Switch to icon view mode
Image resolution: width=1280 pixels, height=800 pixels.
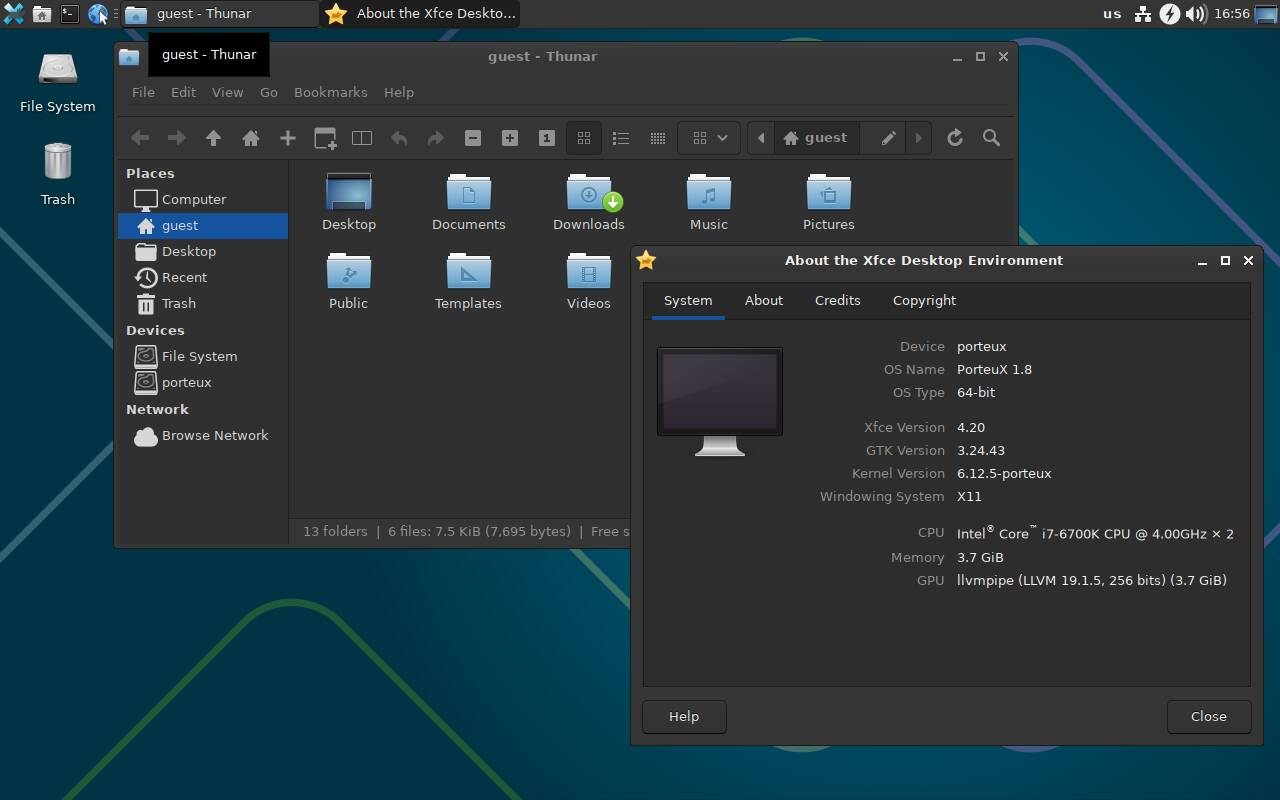tap(584, 138)
